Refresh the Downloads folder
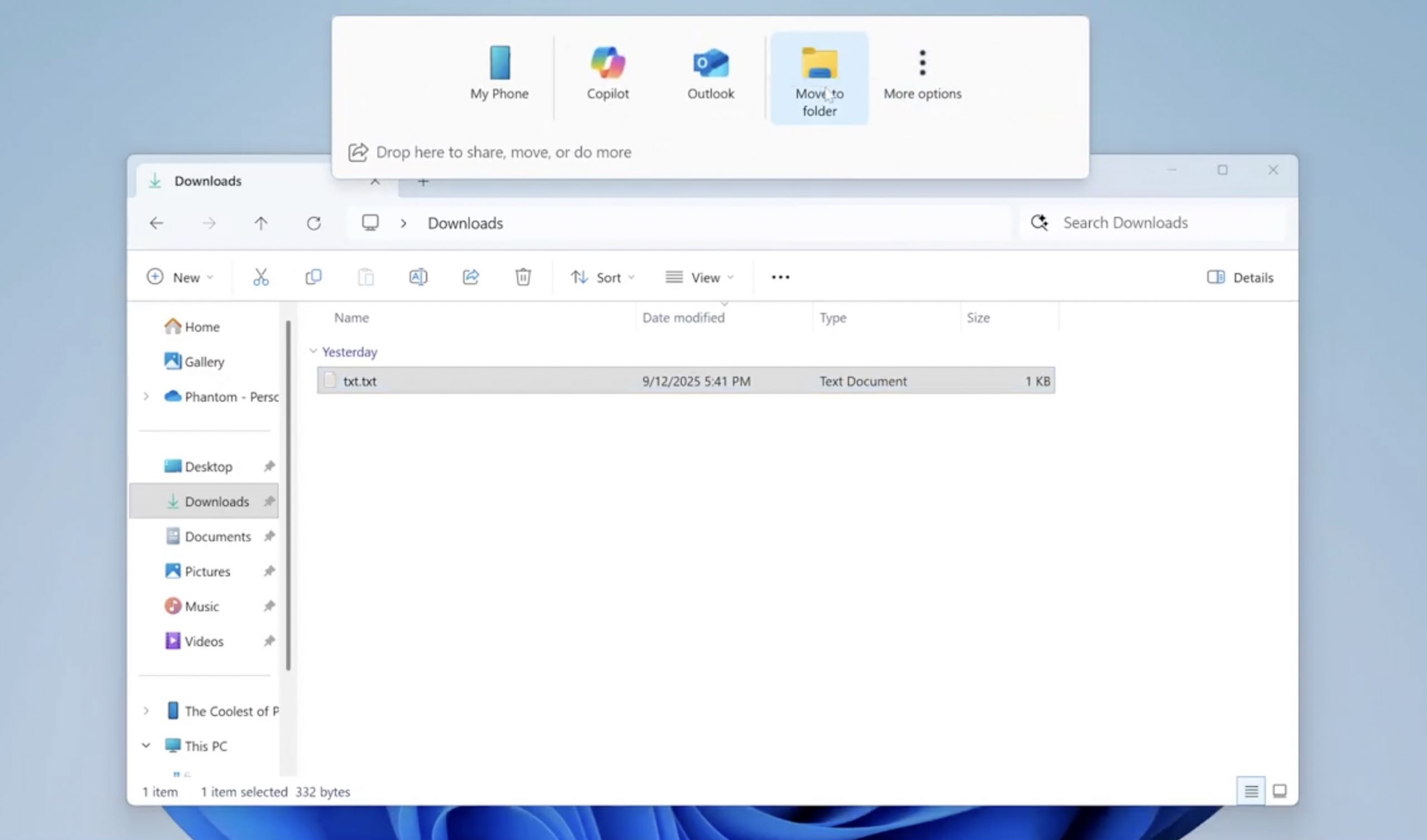This screenshot has width=1427, height=840. [x=314, y=223]
